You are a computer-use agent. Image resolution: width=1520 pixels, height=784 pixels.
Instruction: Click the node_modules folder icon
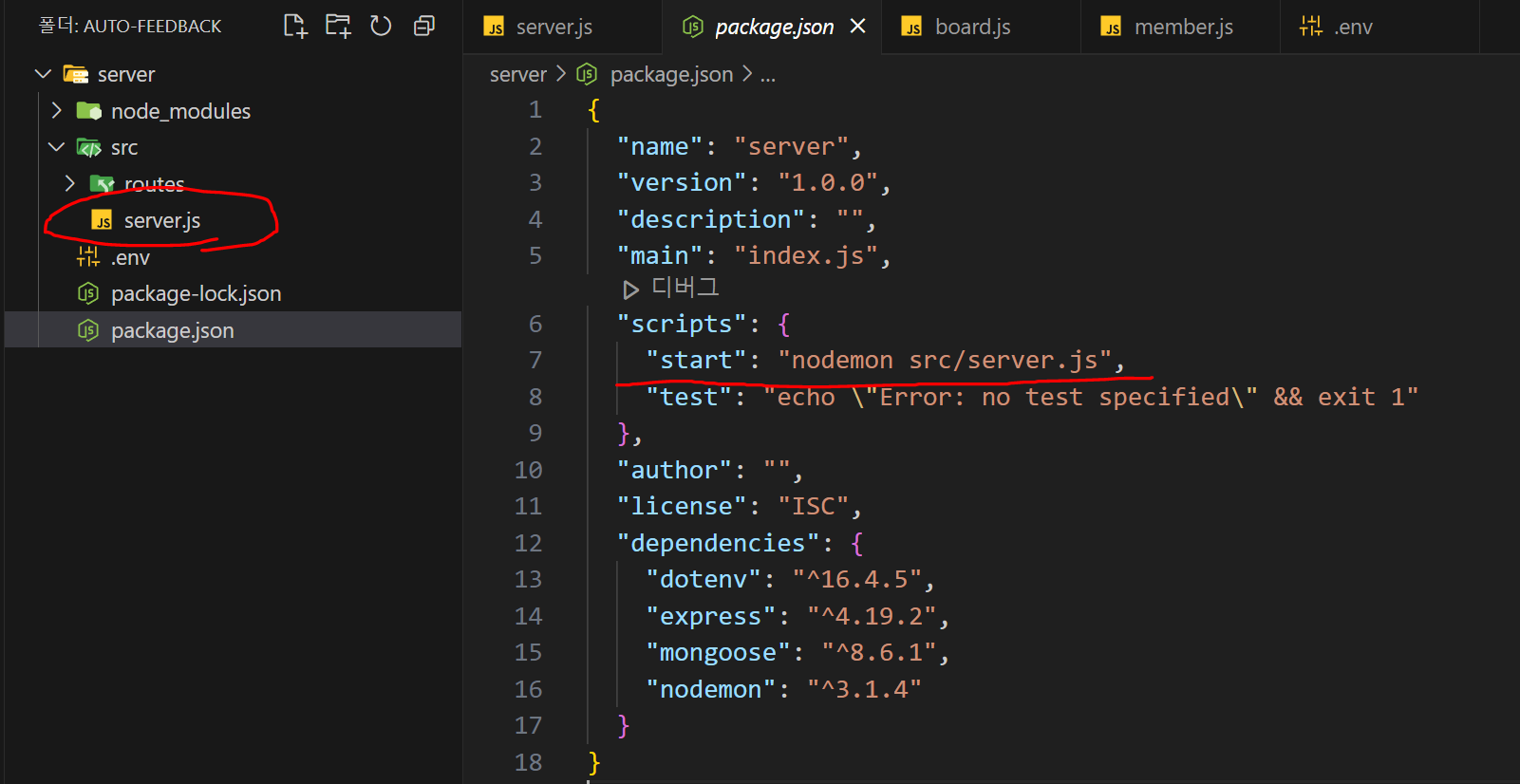pyautogui.click(x=89, y=111)
